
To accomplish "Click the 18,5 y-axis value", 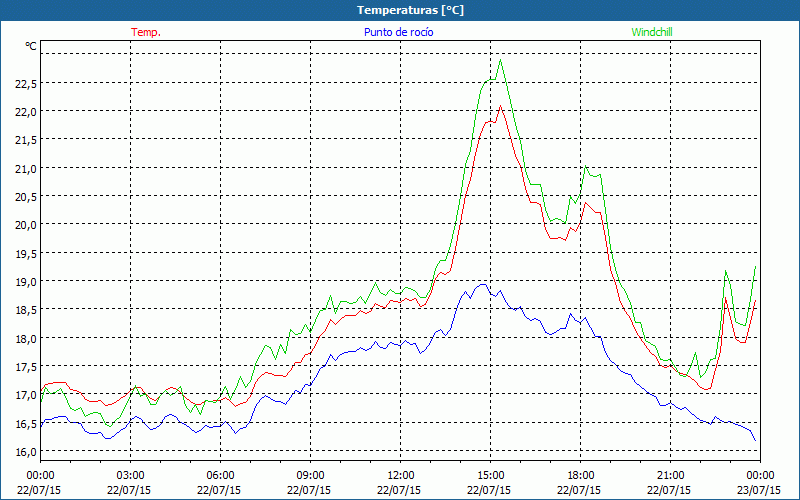I will (26, 310).
